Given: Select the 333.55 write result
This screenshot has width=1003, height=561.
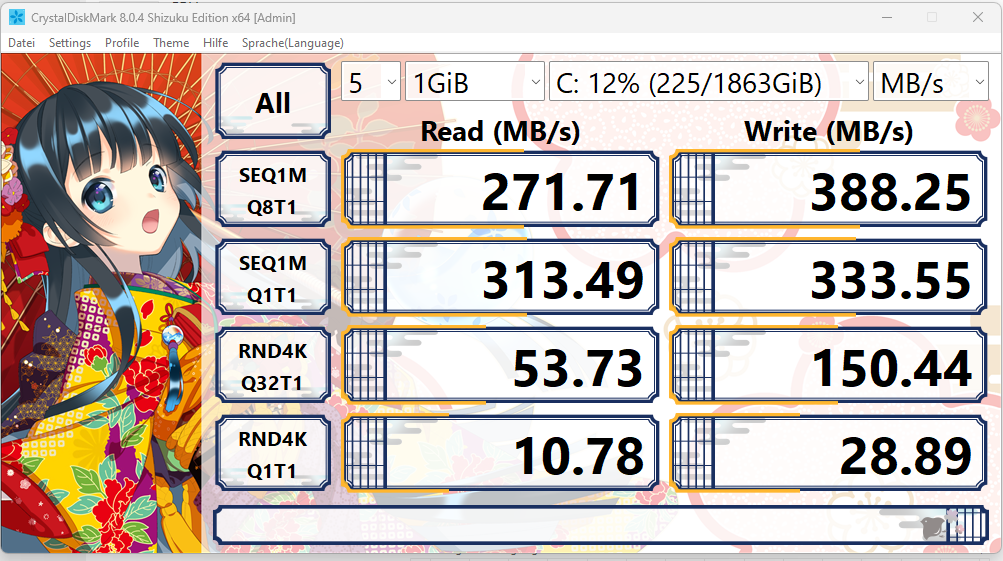Looking at the screenshot, I should [829, 278].
